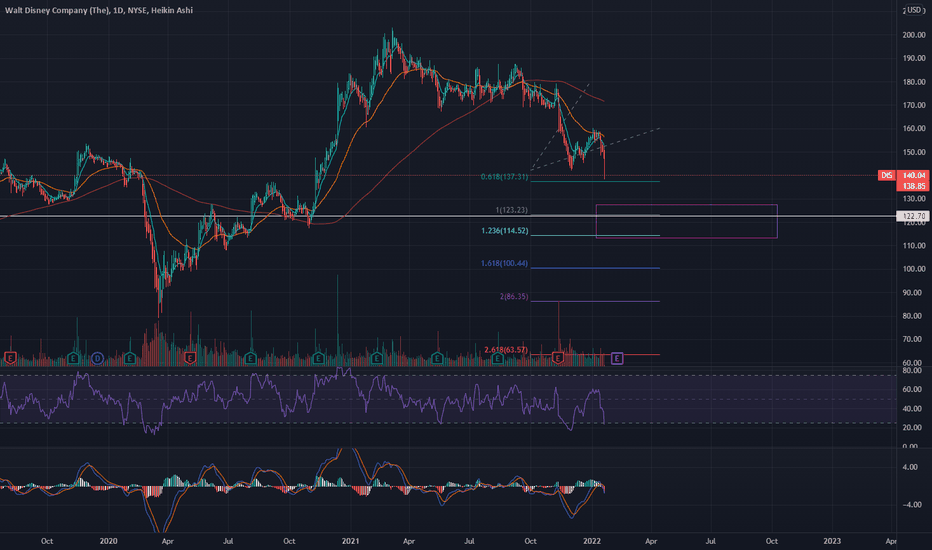The height and width of the screenshot is (550, 932).
Task: Open the November 2020 green earnings marker
Action: point(318,358)
